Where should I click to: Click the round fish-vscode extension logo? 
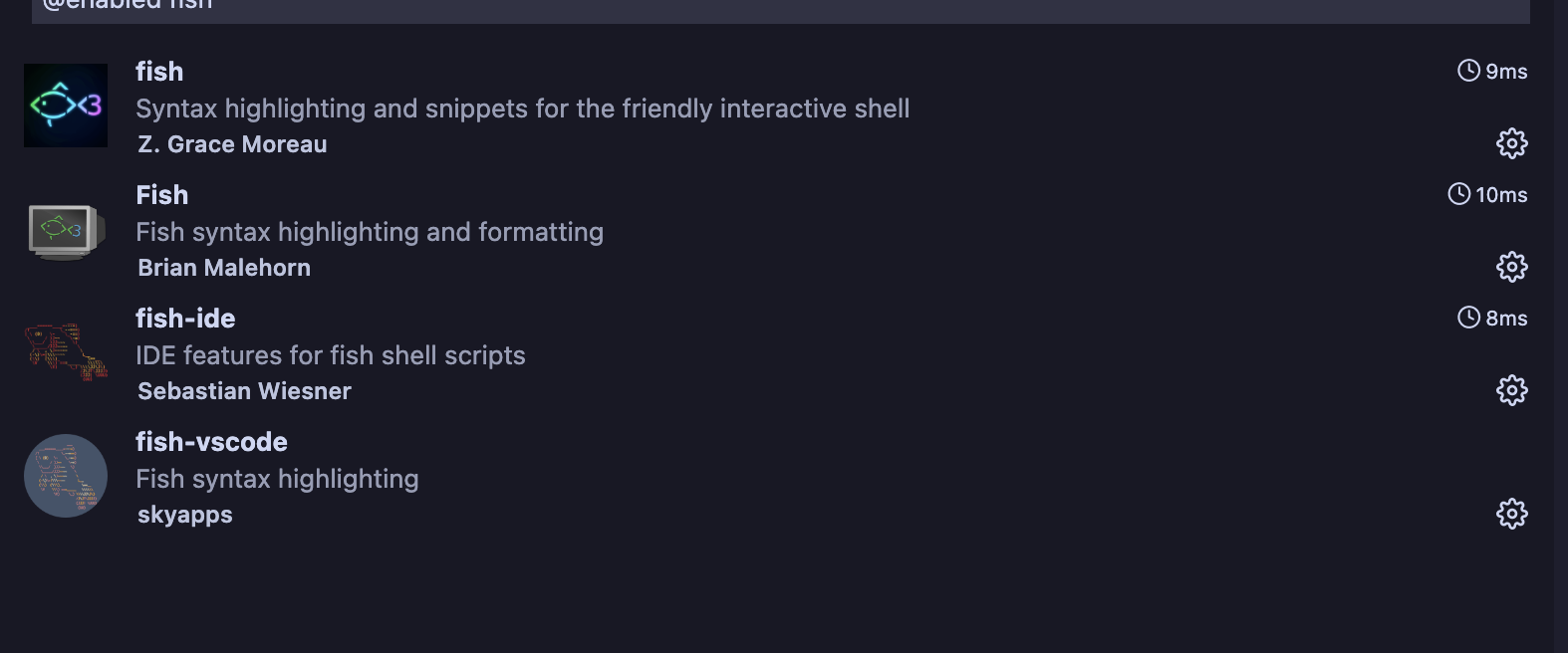click(66, 476)
